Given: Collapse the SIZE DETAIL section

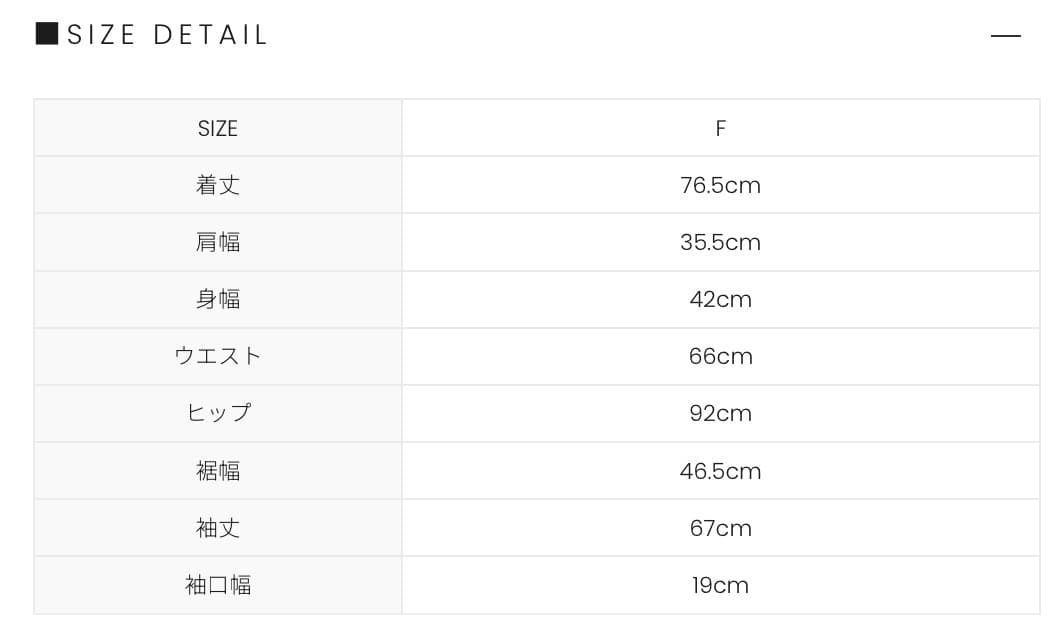Looking at the screenshot, I should (x=1005, y=36).
